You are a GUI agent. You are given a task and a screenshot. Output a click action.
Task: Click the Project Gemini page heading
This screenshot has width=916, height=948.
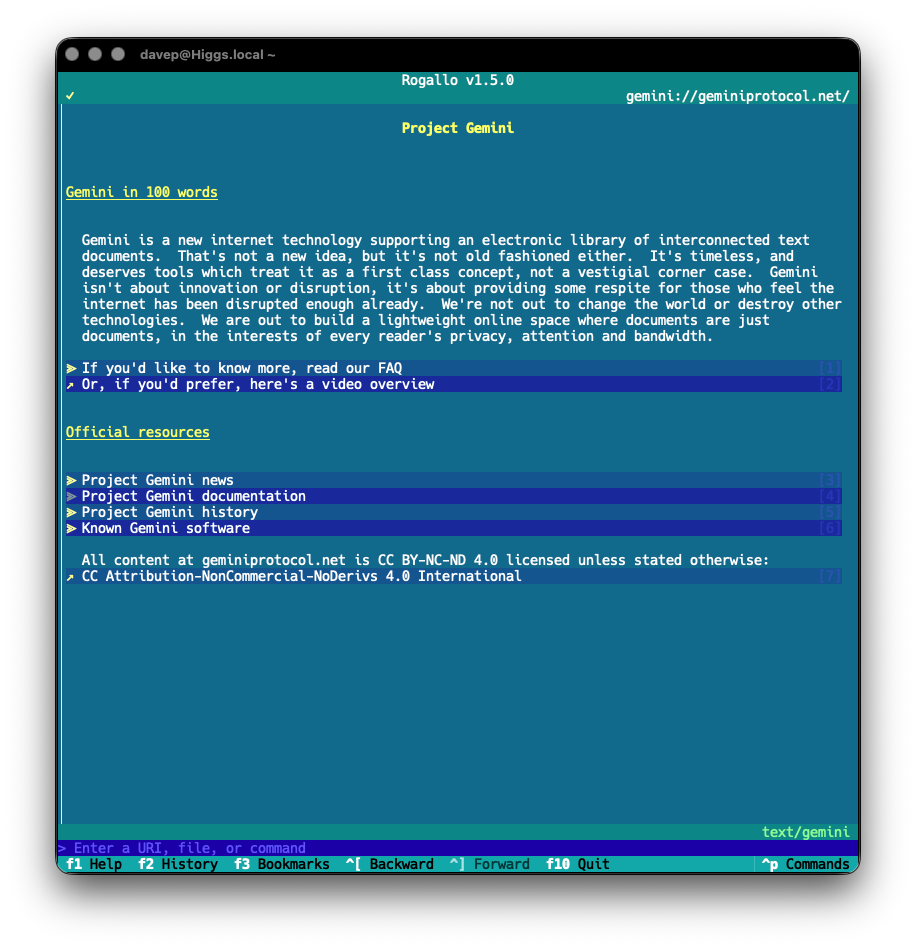[x=458, y=128]
